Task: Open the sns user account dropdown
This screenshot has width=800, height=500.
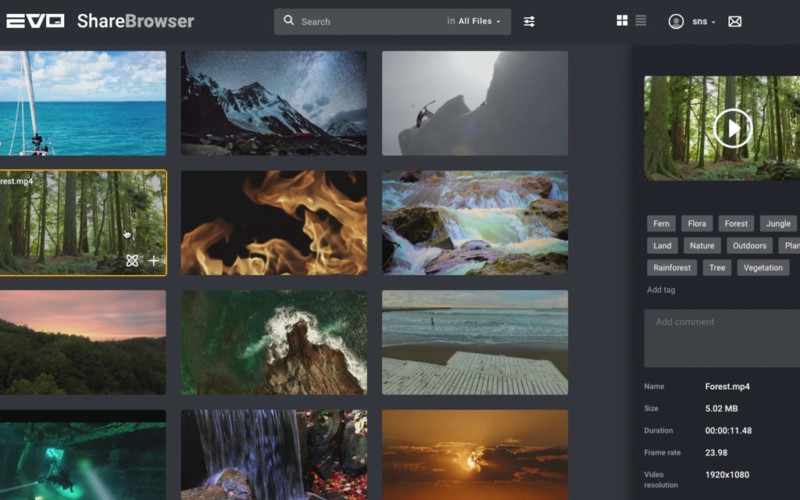Action: 705,21
